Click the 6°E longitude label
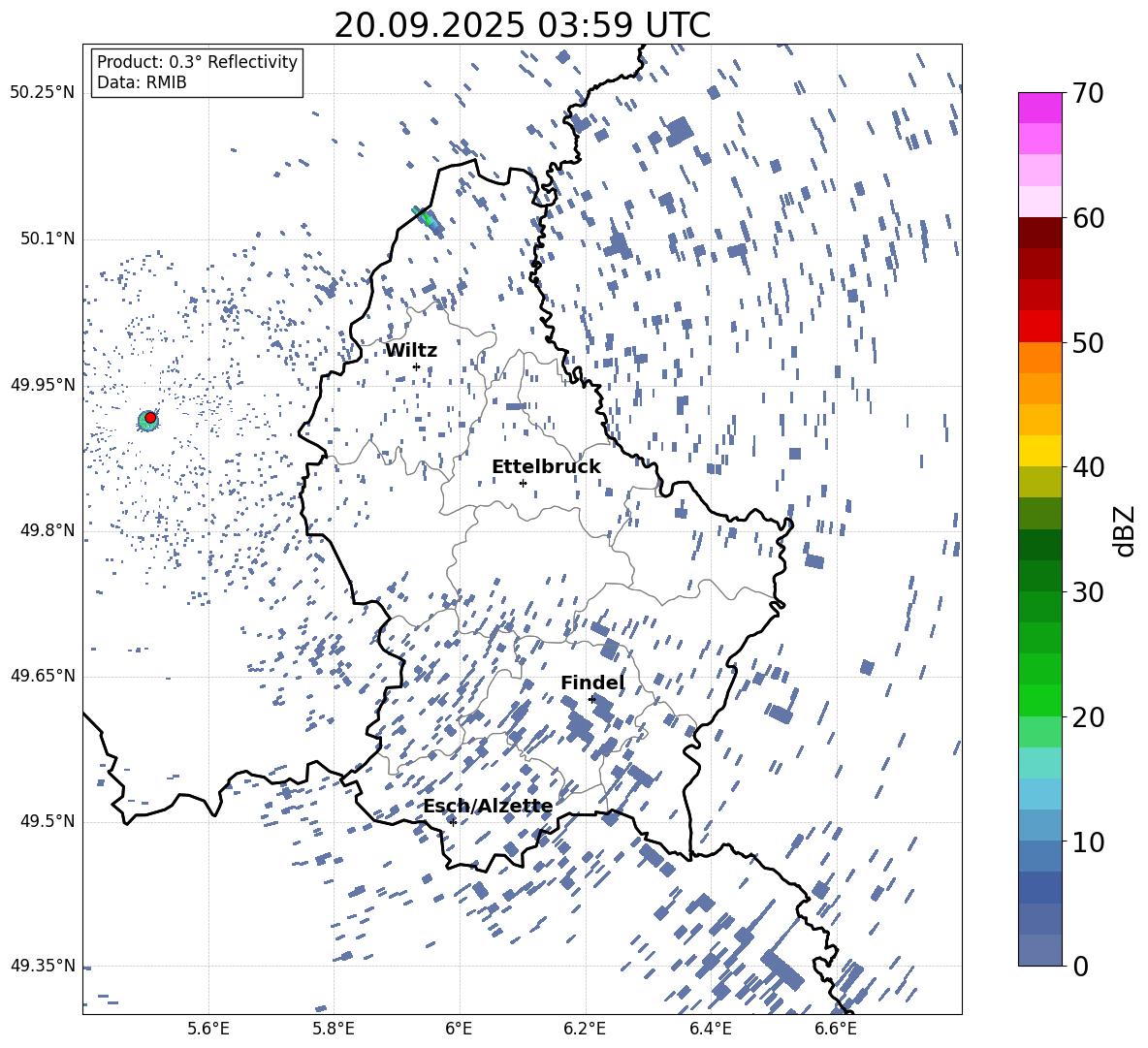Screen dimensions: 1148x1048 (459, 1029)
